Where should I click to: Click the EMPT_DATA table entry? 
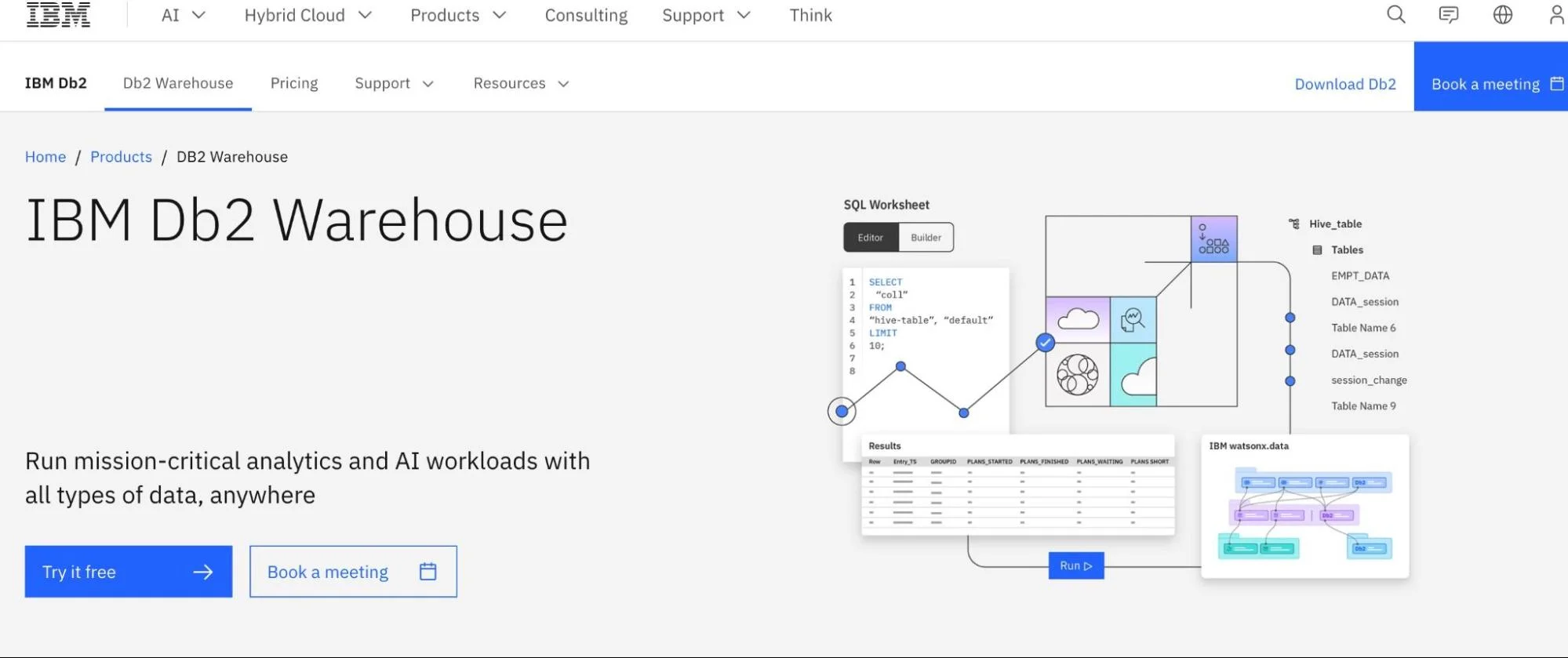point(1360,276)
